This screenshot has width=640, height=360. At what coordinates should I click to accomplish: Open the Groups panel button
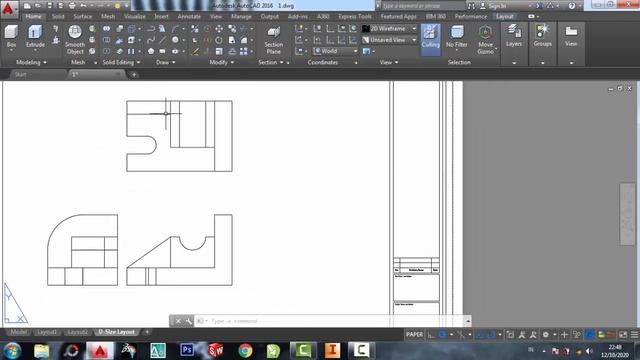click(x=542, y=36)
